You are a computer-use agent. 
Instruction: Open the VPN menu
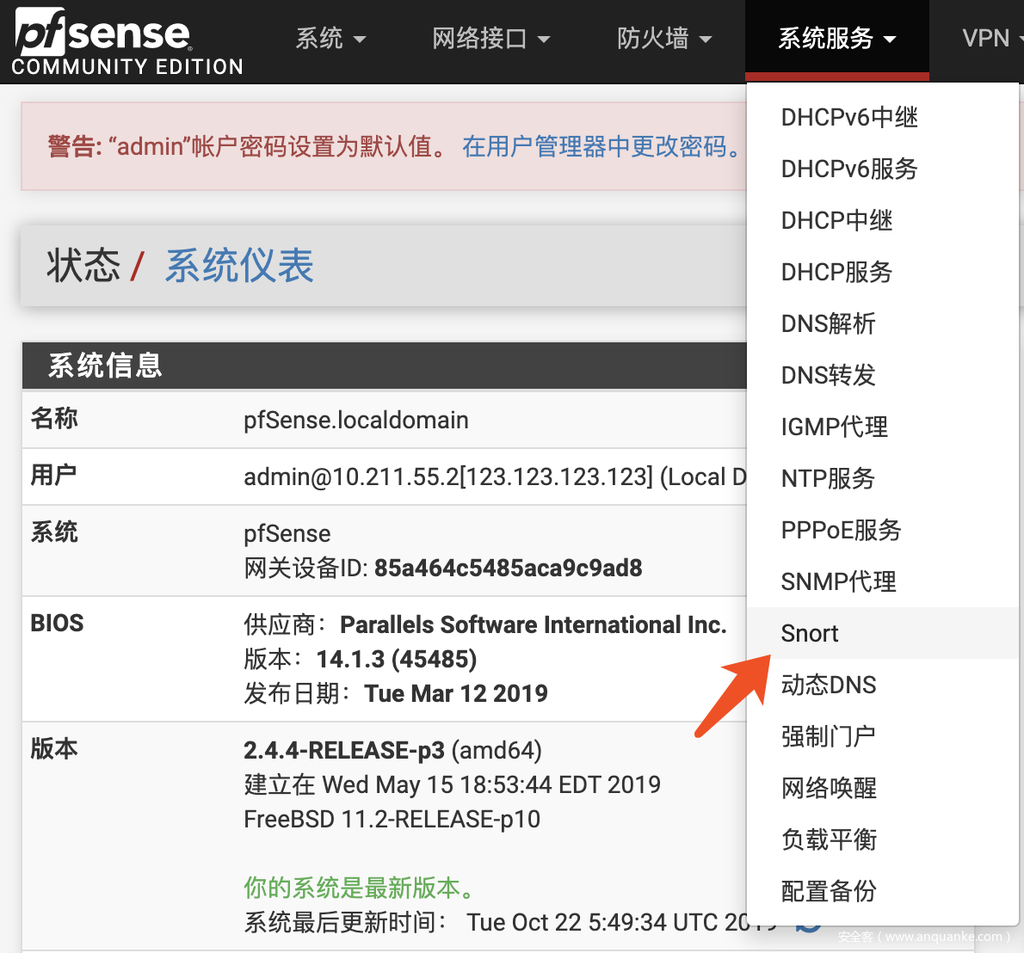[990, 39]
